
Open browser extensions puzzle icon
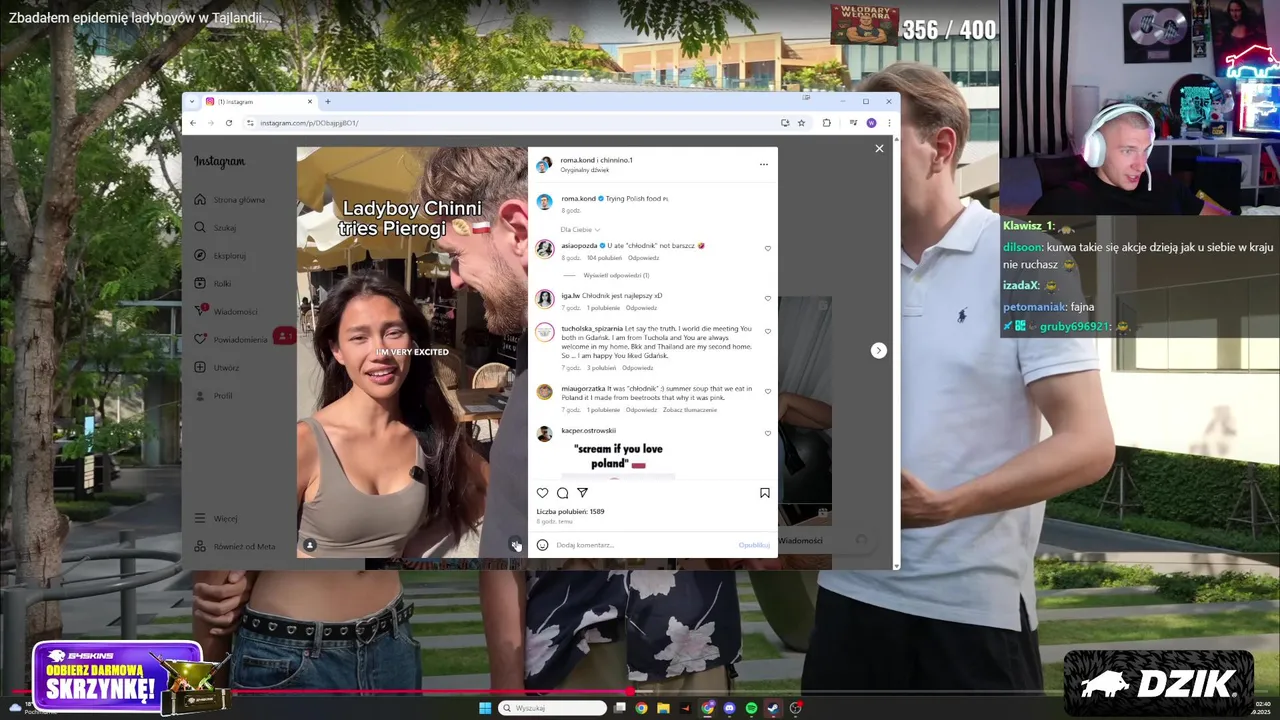827,123
